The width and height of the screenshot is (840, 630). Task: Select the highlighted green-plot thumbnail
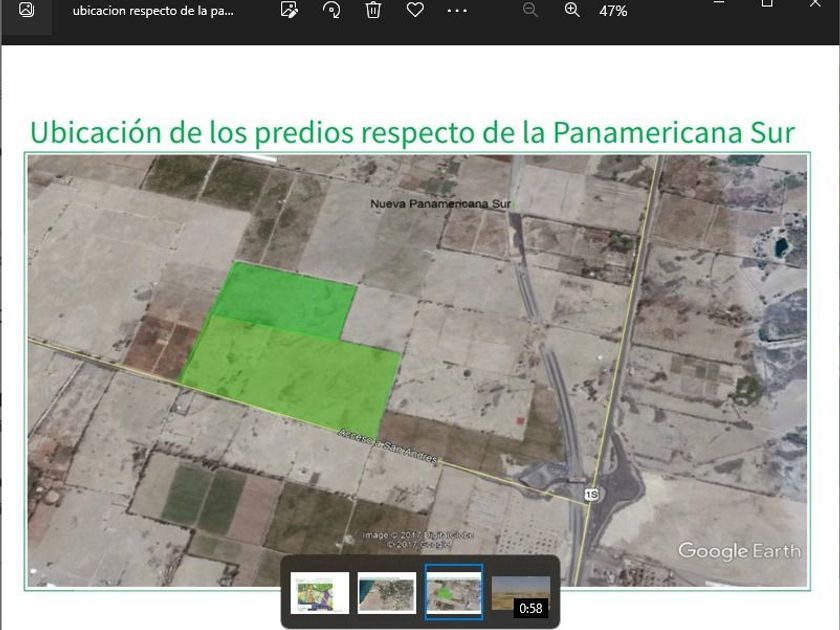[454, 592]
